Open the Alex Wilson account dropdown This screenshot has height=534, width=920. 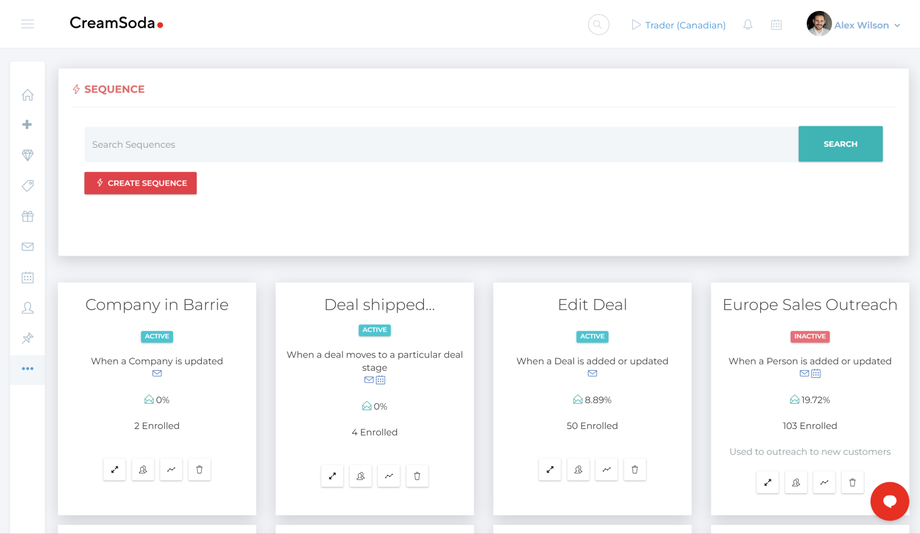point(854,25)
